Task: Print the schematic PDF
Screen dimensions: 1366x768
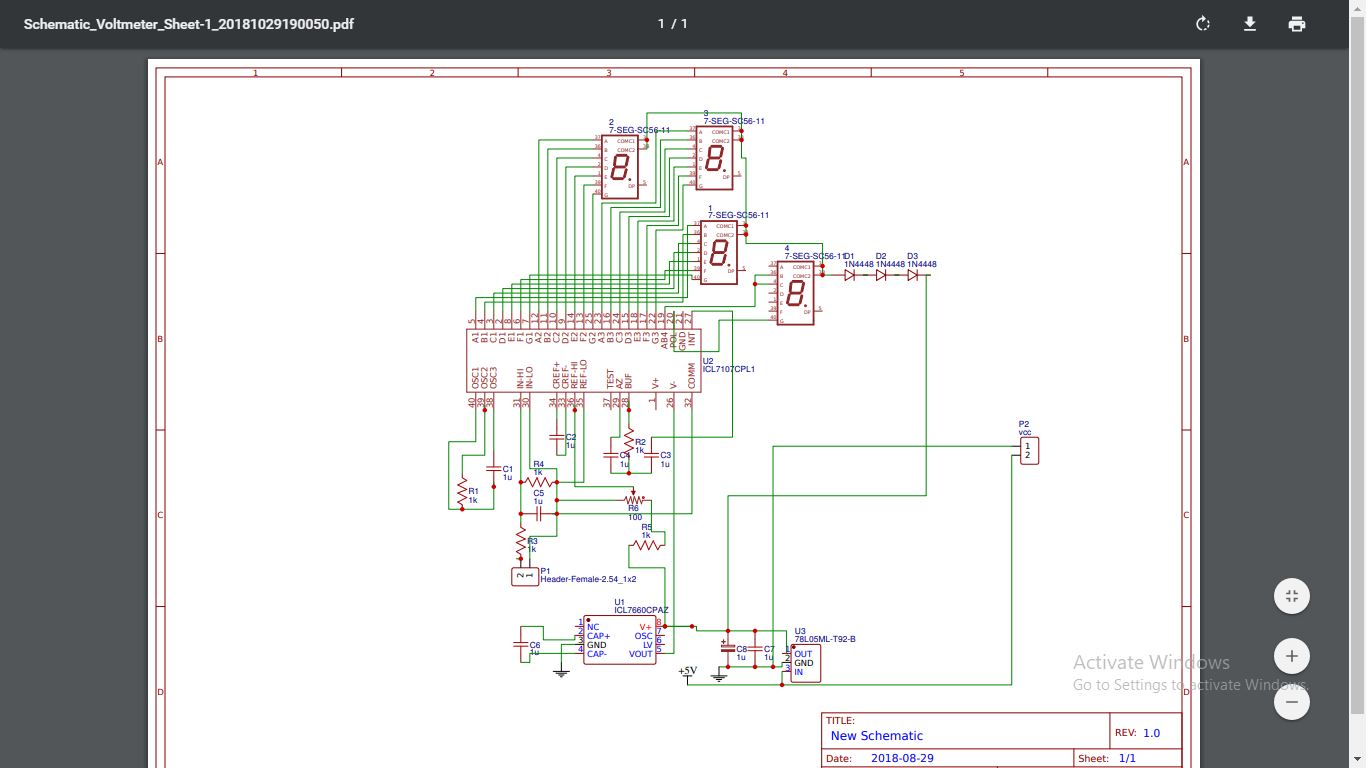Action: (1297, 24)
